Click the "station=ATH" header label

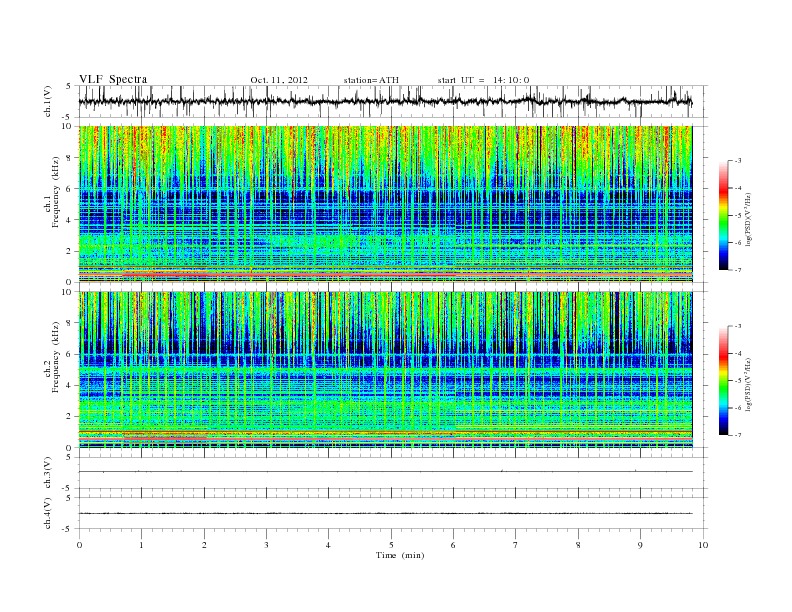(x=371, y=80)
